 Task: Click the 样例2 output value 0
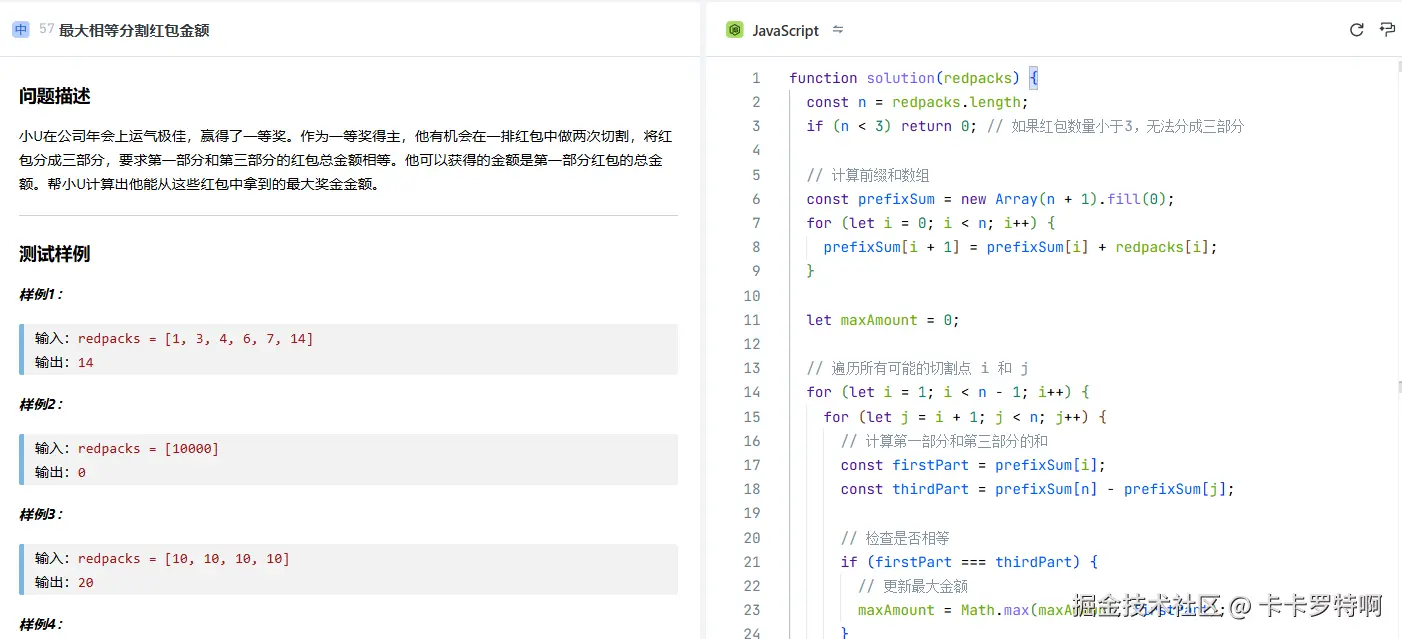(82, 472)
